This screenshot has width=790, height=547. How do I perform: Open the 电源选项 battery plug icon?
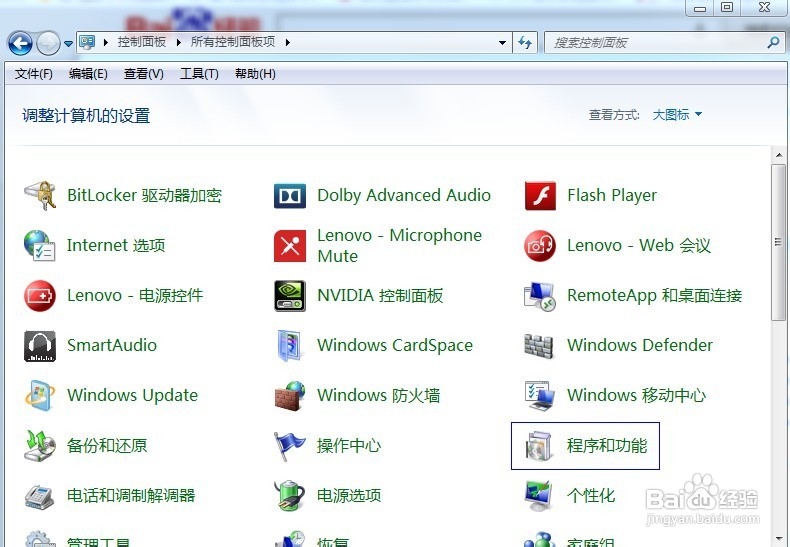click(x=290, y=496)
